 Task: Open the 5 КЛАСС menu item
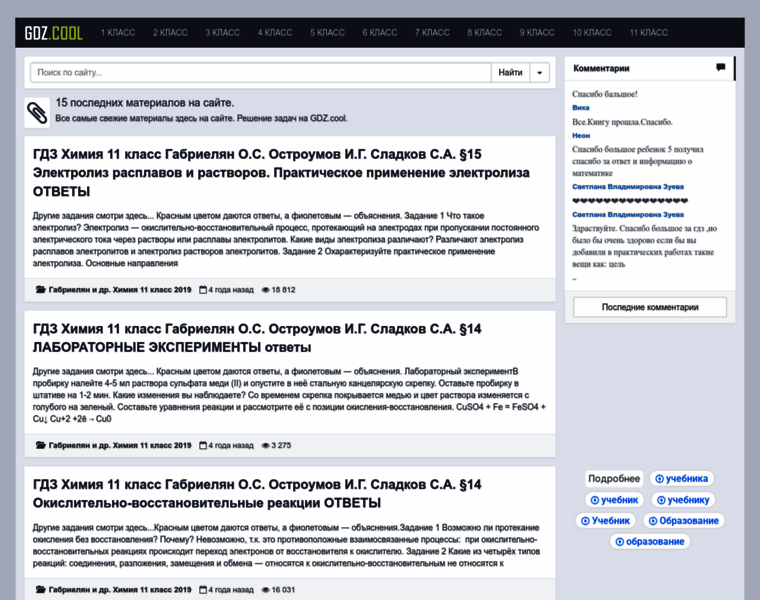click(x=327, y=32)
